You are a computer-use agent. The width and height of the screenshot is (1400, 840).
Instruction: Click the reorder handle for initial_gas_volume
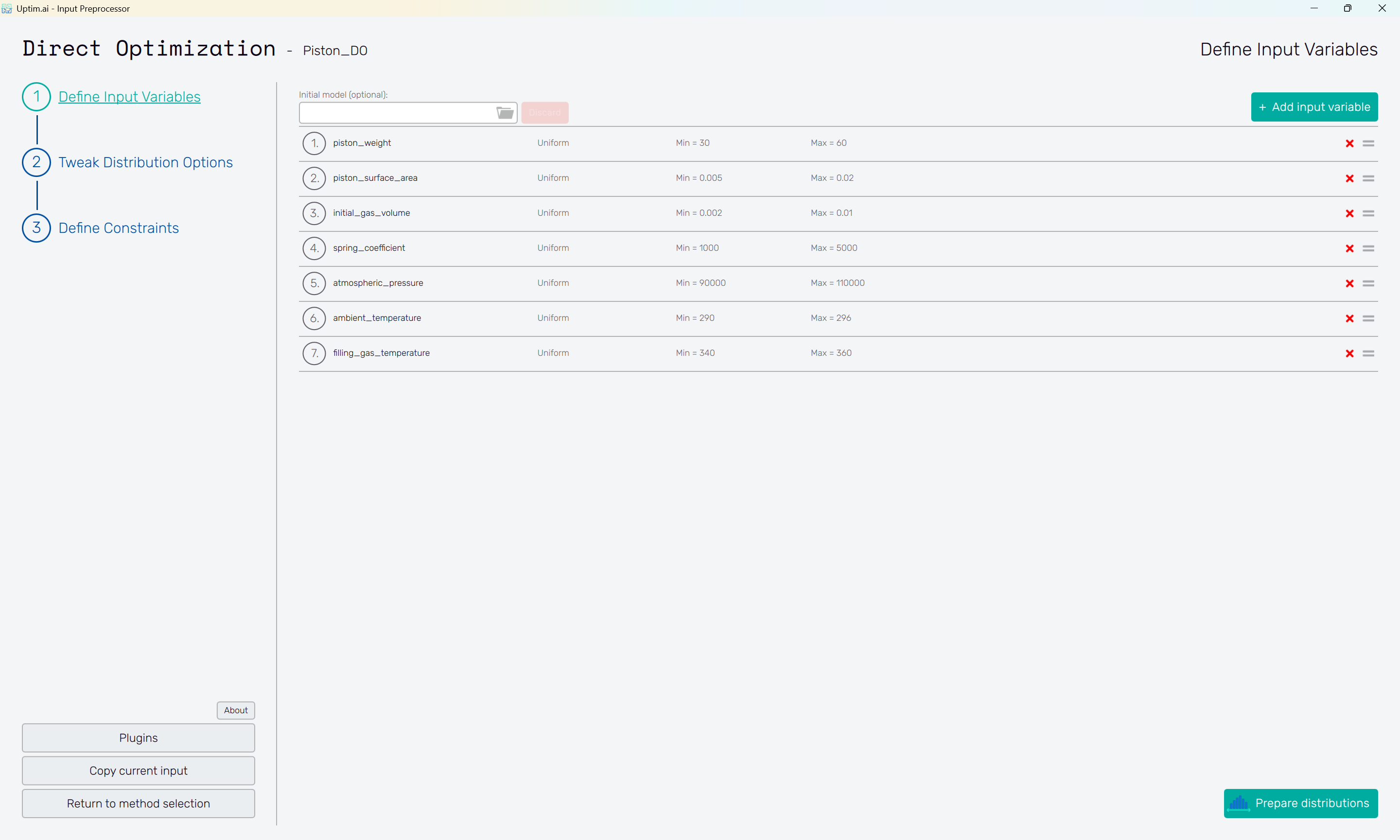tap(1368, 213)
